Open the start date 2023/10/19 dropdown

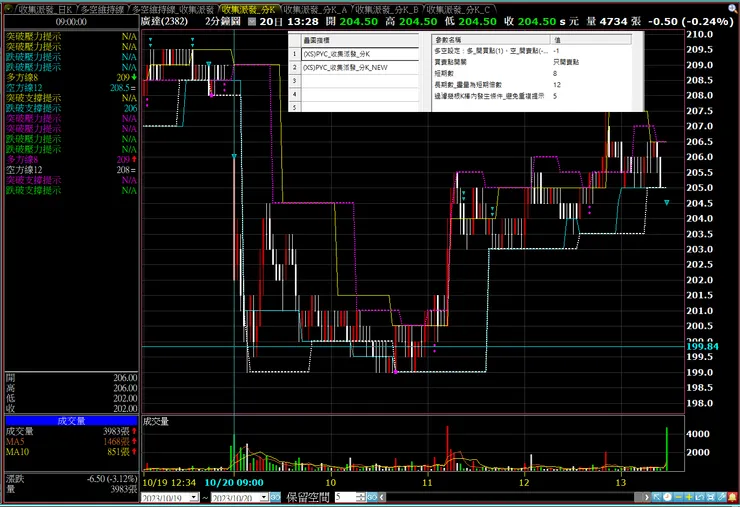(x=194, y=497)
